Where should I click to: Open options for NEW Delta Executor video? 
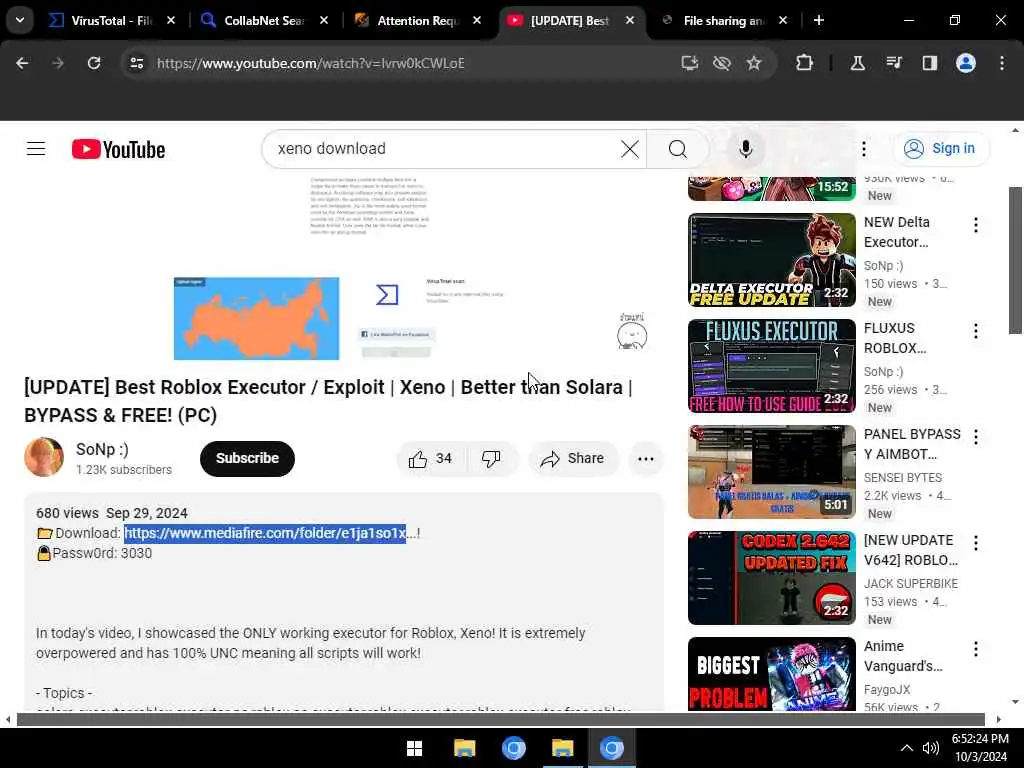(976, 225)
